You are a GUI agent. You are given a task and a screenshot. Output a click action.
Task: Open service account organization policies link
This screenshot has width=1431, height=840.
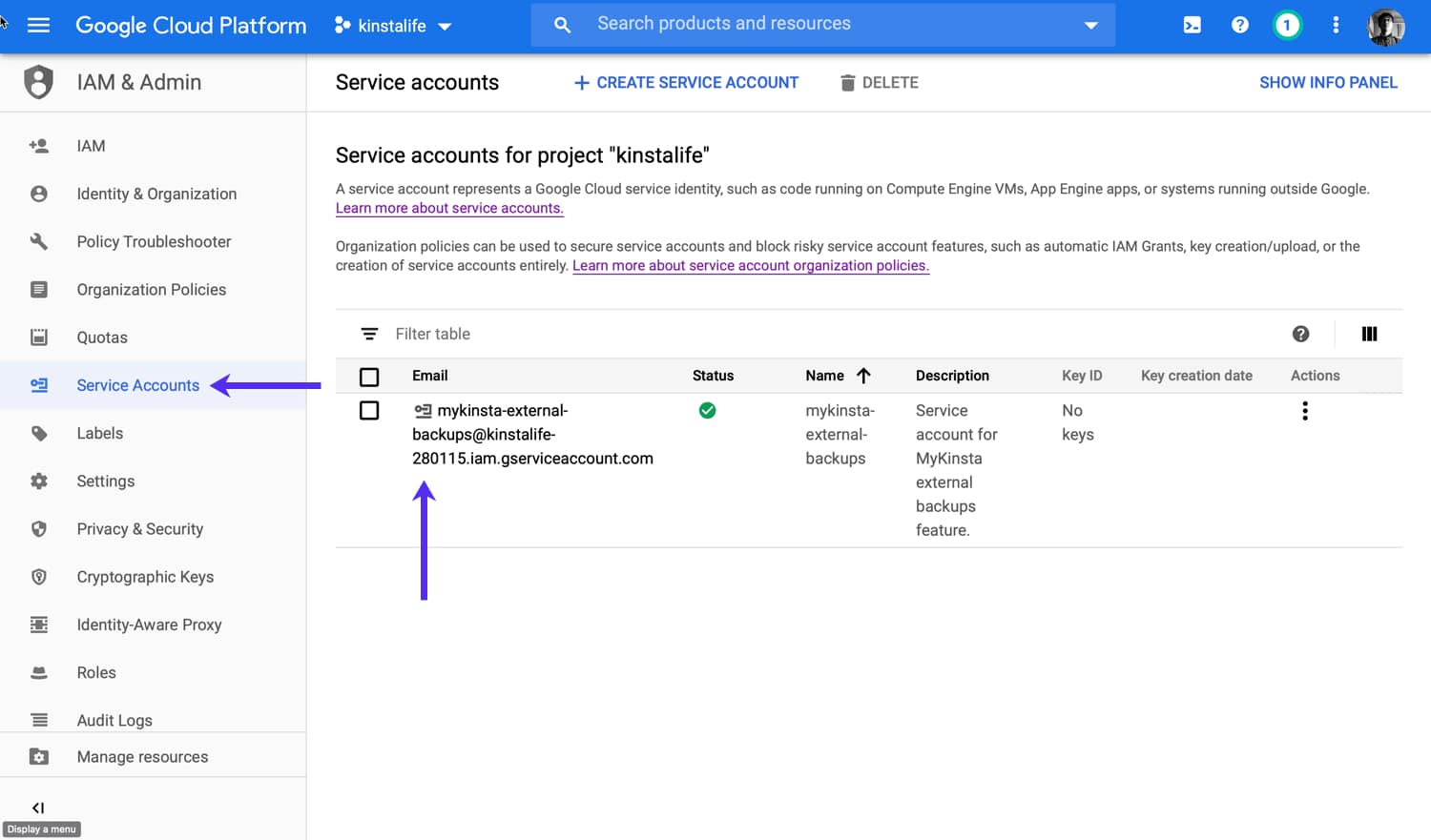point(751,265)
